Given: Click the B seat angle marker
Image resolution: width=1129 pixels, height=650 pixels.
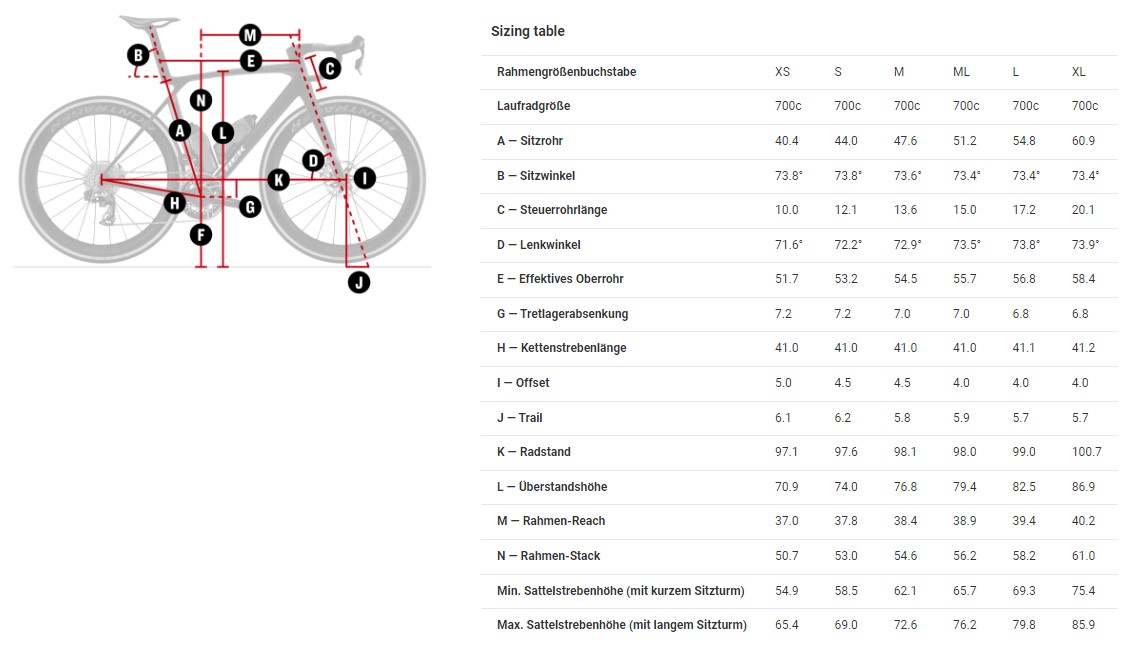Looking at the screenshot, I should (x=138, y=55).
